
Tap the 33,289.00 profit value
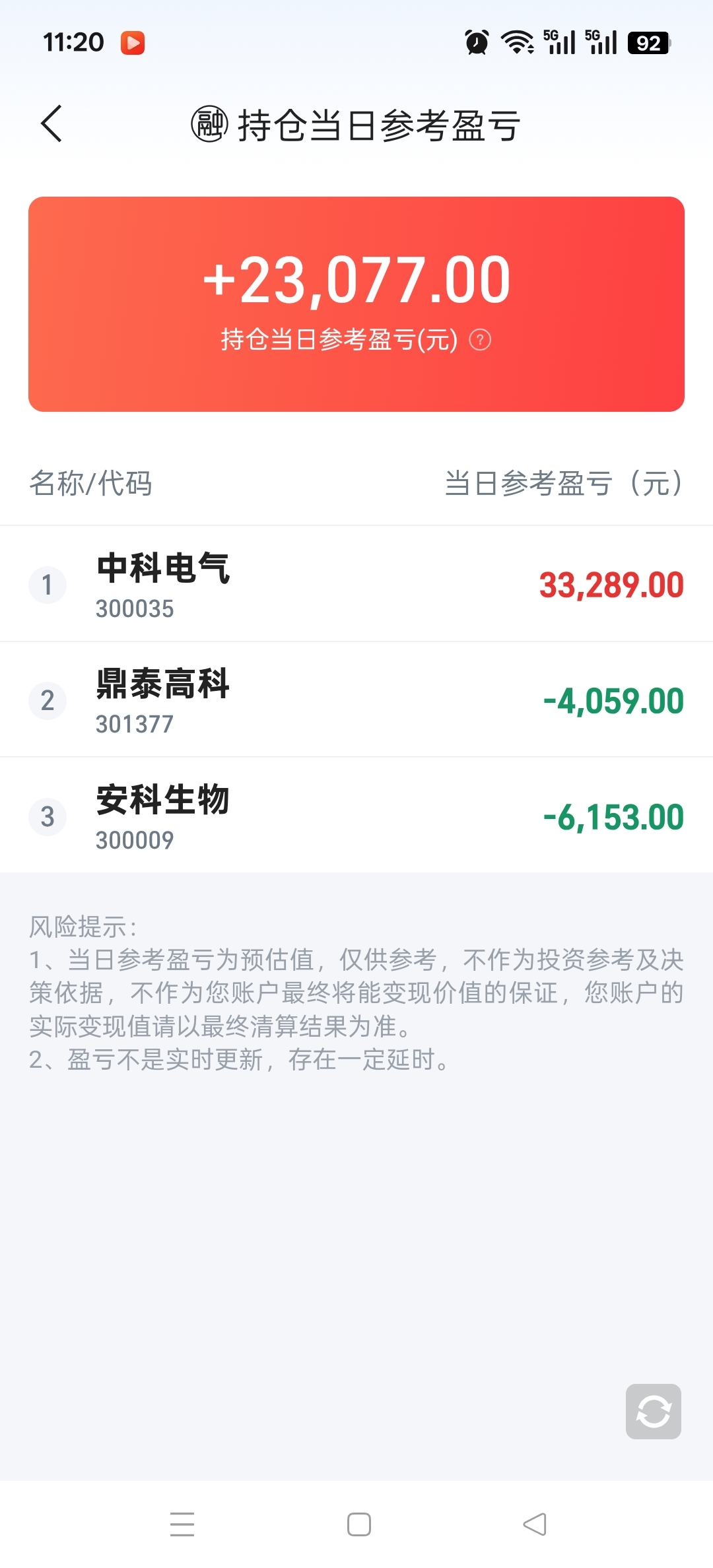tap(611, 585)
